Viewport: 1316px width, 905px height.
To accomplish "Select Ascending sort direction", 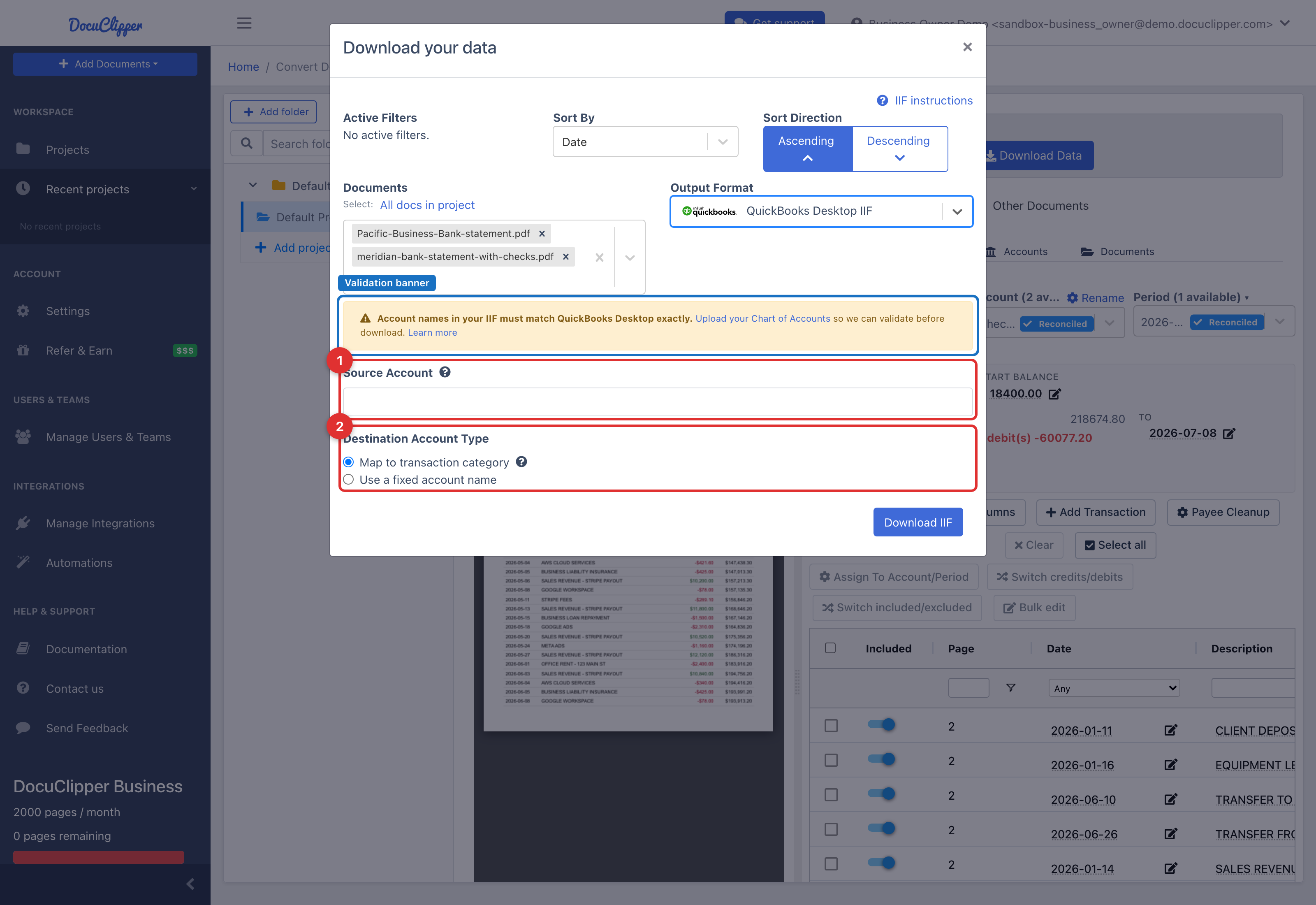I will tap(808, 149).
